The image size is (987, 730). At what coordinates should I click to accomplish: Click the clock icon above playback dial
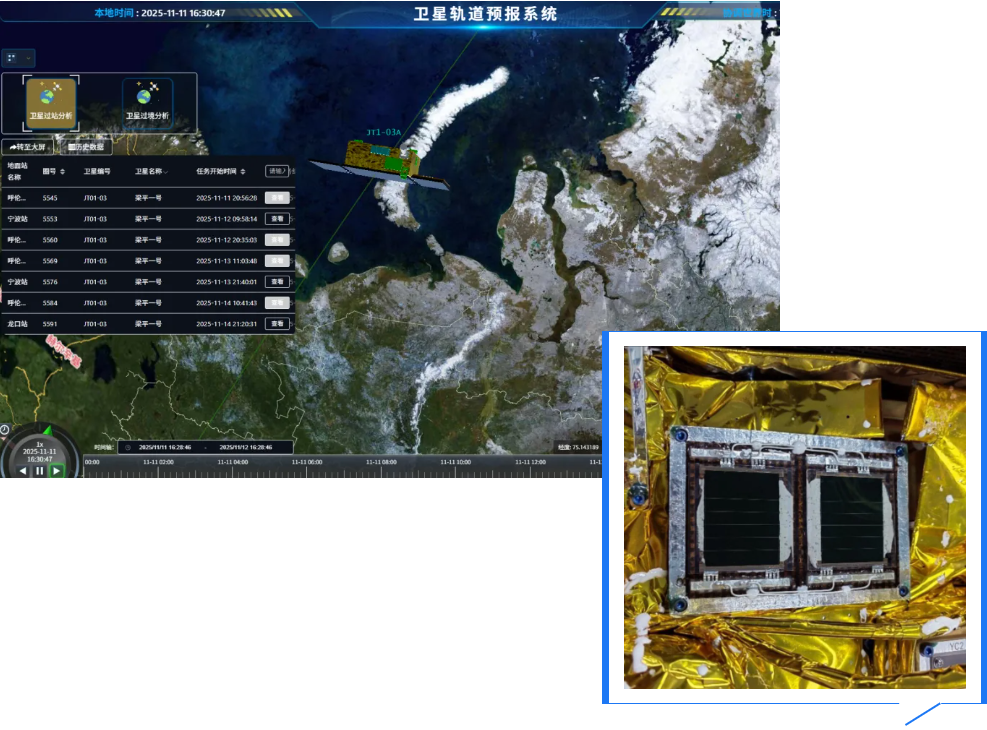5,430
